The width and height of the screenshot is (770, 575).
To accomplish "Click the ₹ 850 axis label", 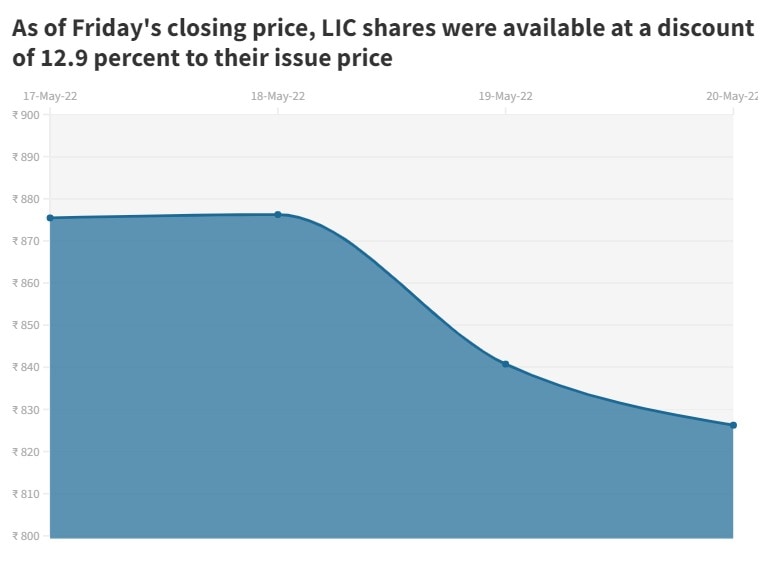I will tap(25, 325).
